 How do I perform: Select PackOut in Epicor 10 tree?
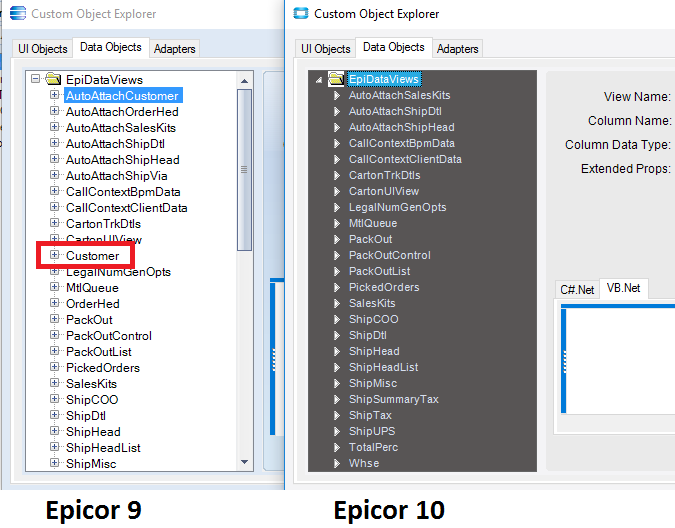(370, 239)
